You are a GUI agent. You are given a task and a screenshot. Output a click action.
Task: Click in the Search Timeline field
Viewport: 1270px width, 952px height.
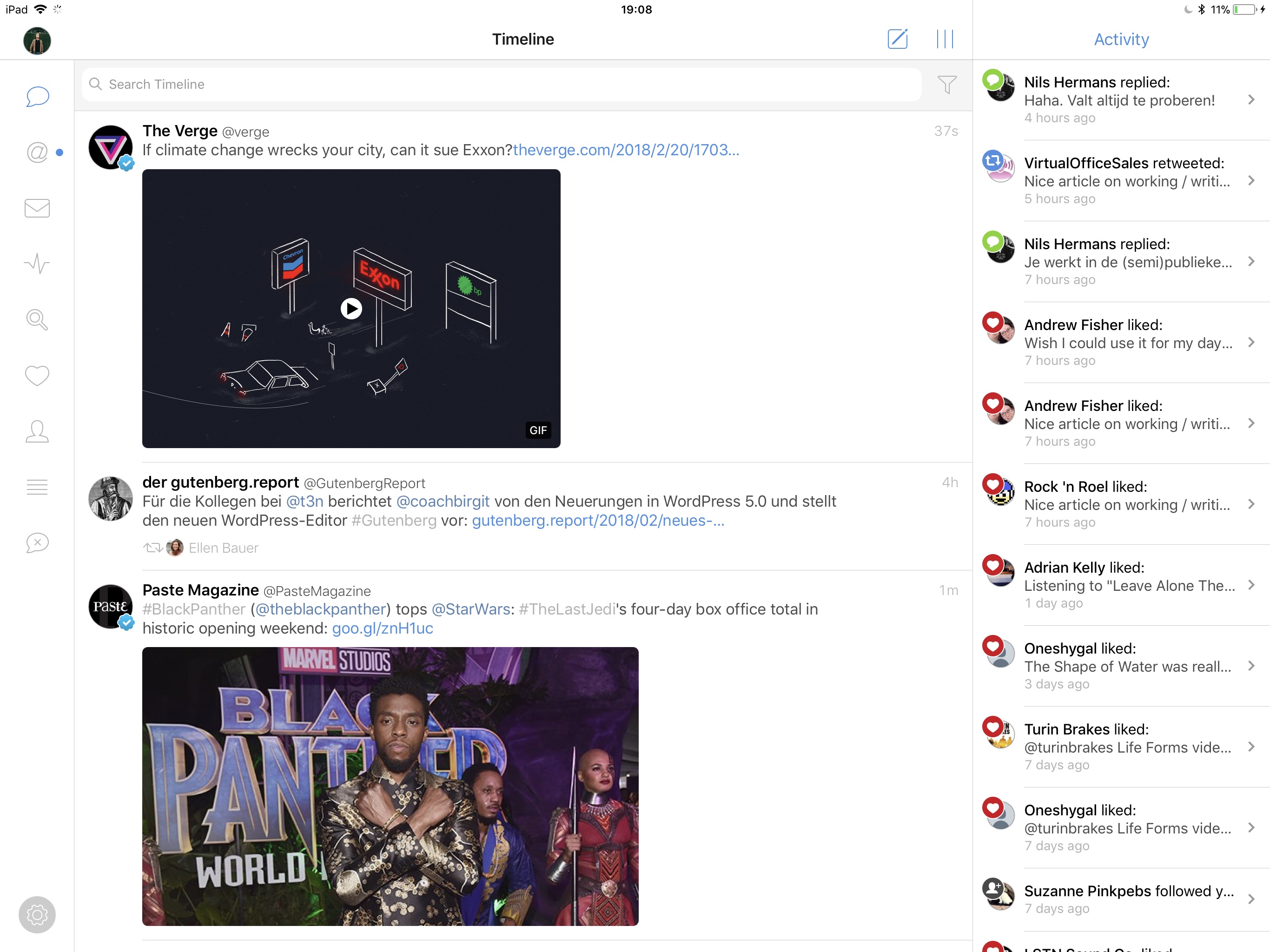pyautogui.click(x=502, y=85)
